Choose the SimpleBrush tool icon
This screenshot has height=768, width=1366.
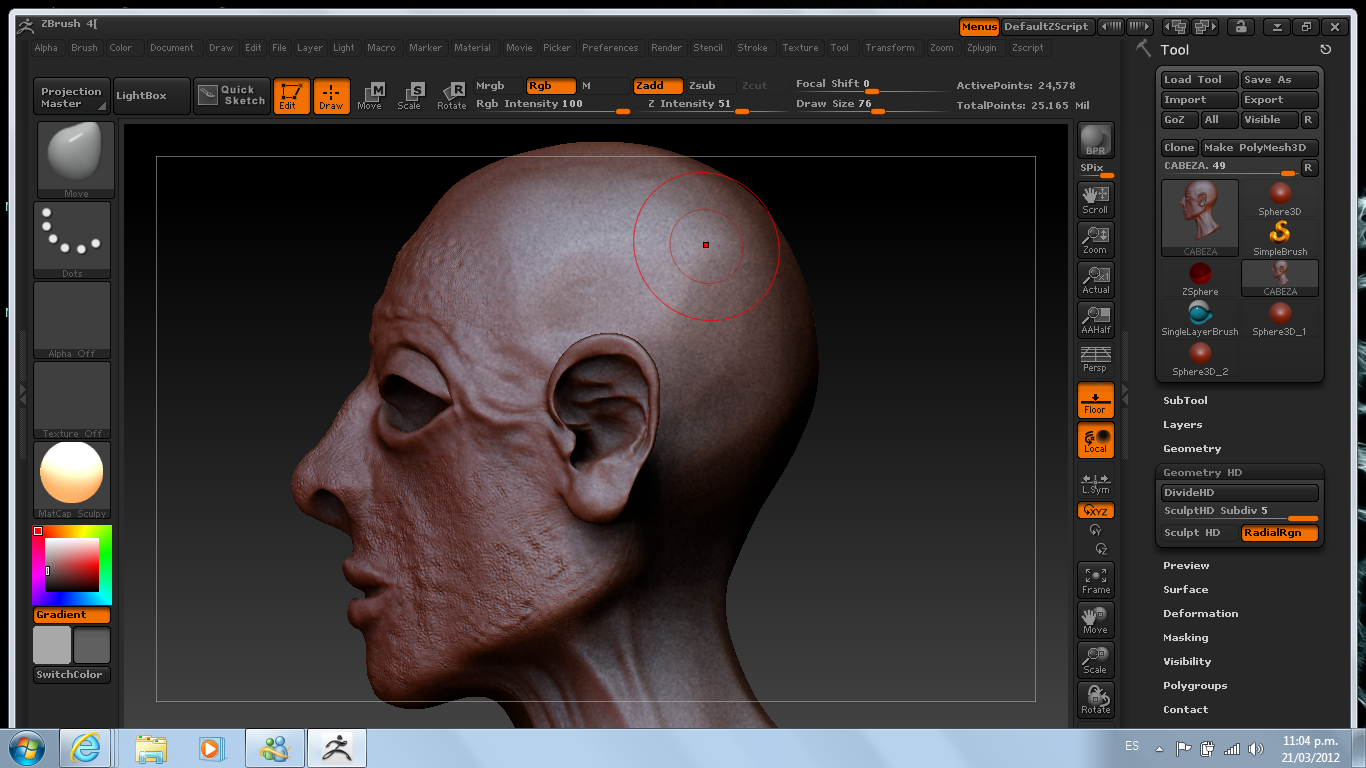pos(1280,238)
